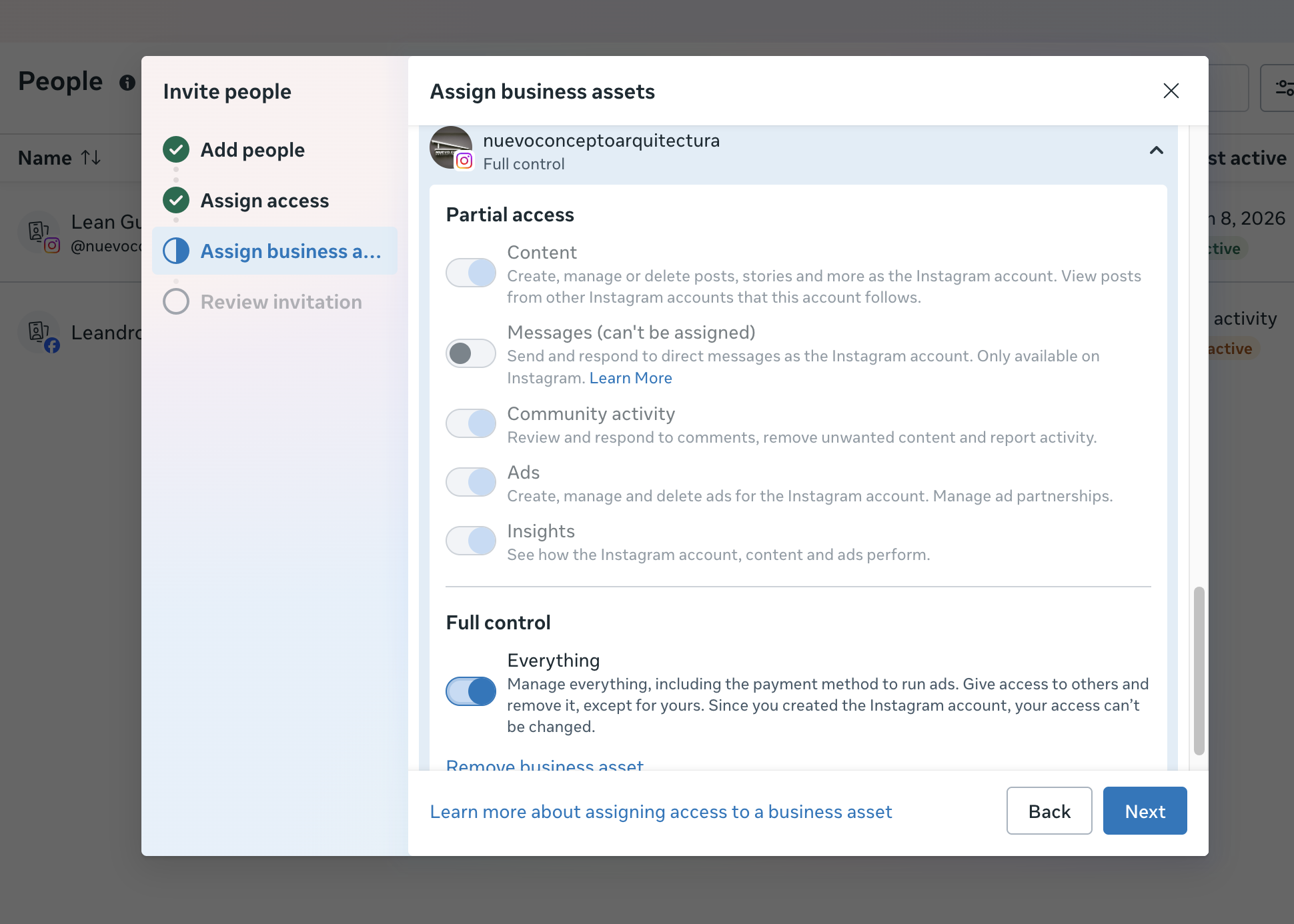Screen dimensions: 1294x924
Task: Open Learn More link about Messages
Action: click(630, 378)
